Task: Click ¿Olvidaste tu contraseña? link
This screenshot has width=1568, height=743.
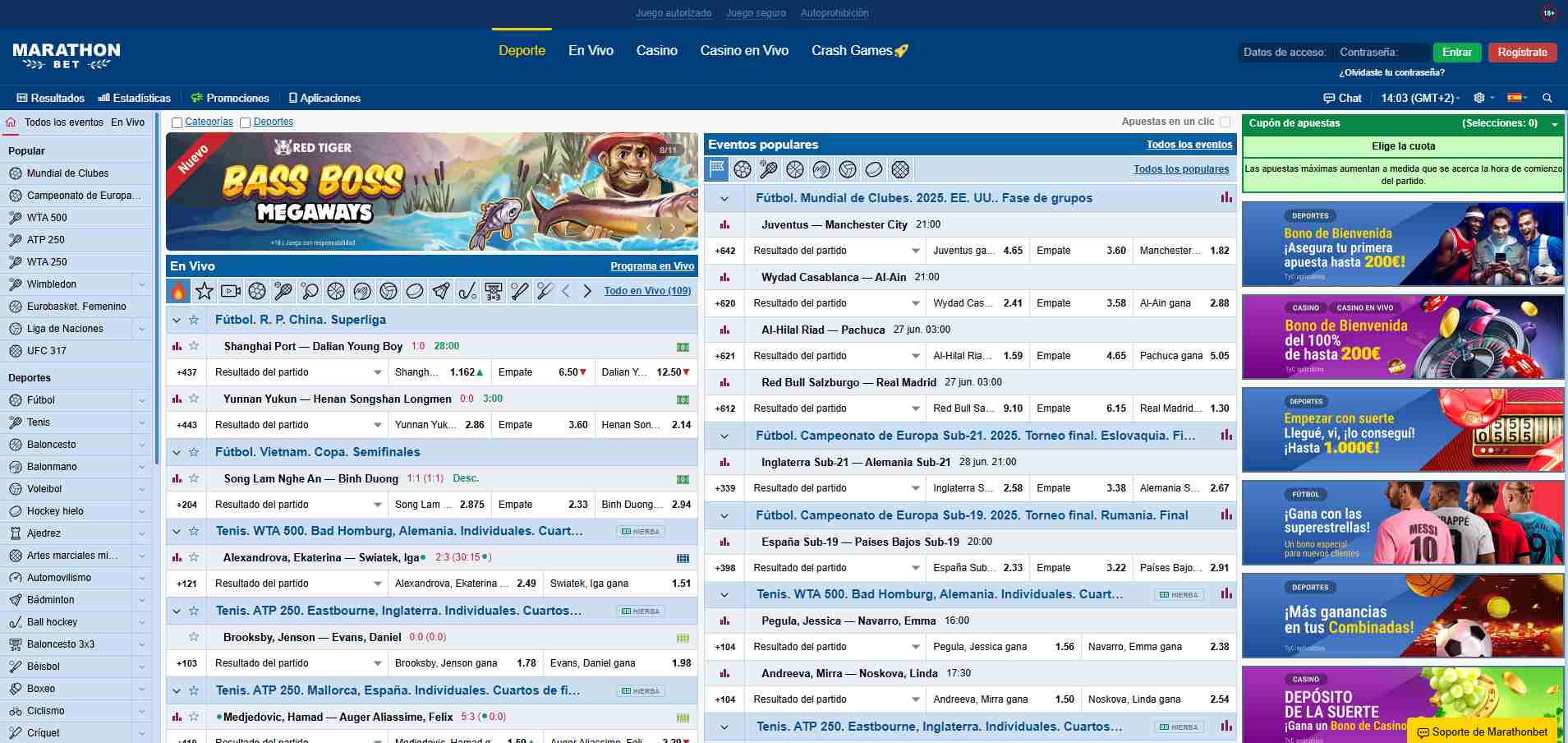Action: (1391, 72)
